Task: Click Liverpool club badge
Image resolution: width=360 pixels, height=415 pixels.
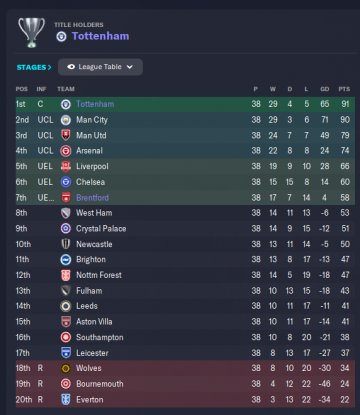Action: click(x=66, y=166)
